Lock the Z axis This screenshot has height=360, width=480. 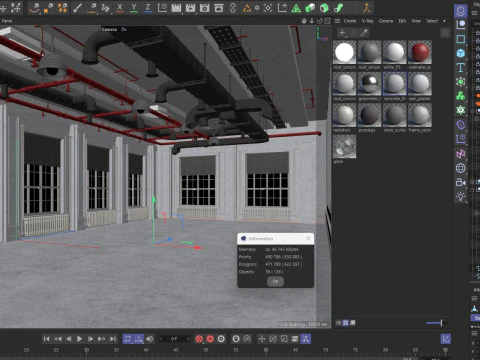tap(148, 8)
